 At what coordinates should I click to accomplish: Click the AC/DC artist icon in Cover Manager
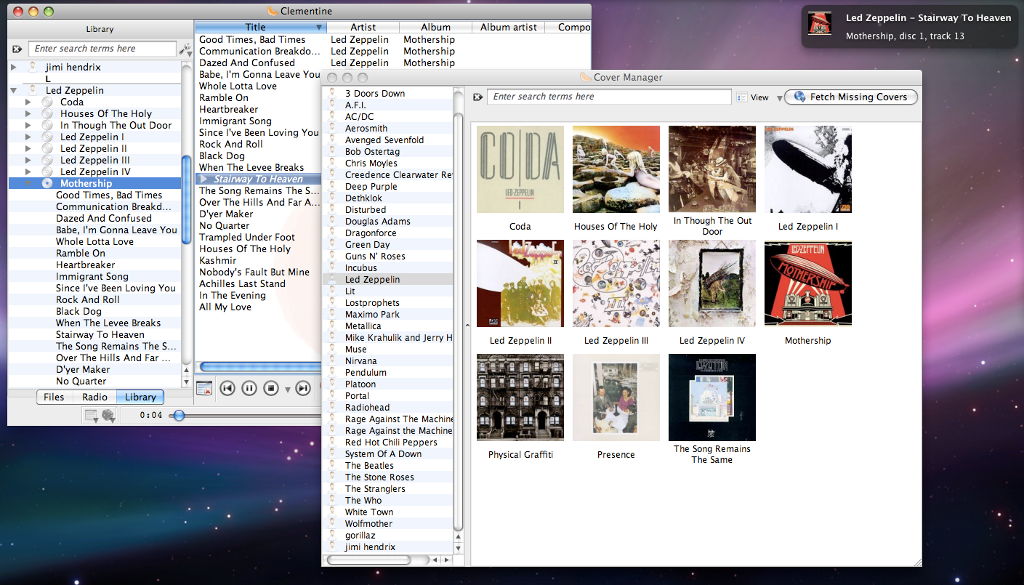pyautogui.click(x=332, y=117)
